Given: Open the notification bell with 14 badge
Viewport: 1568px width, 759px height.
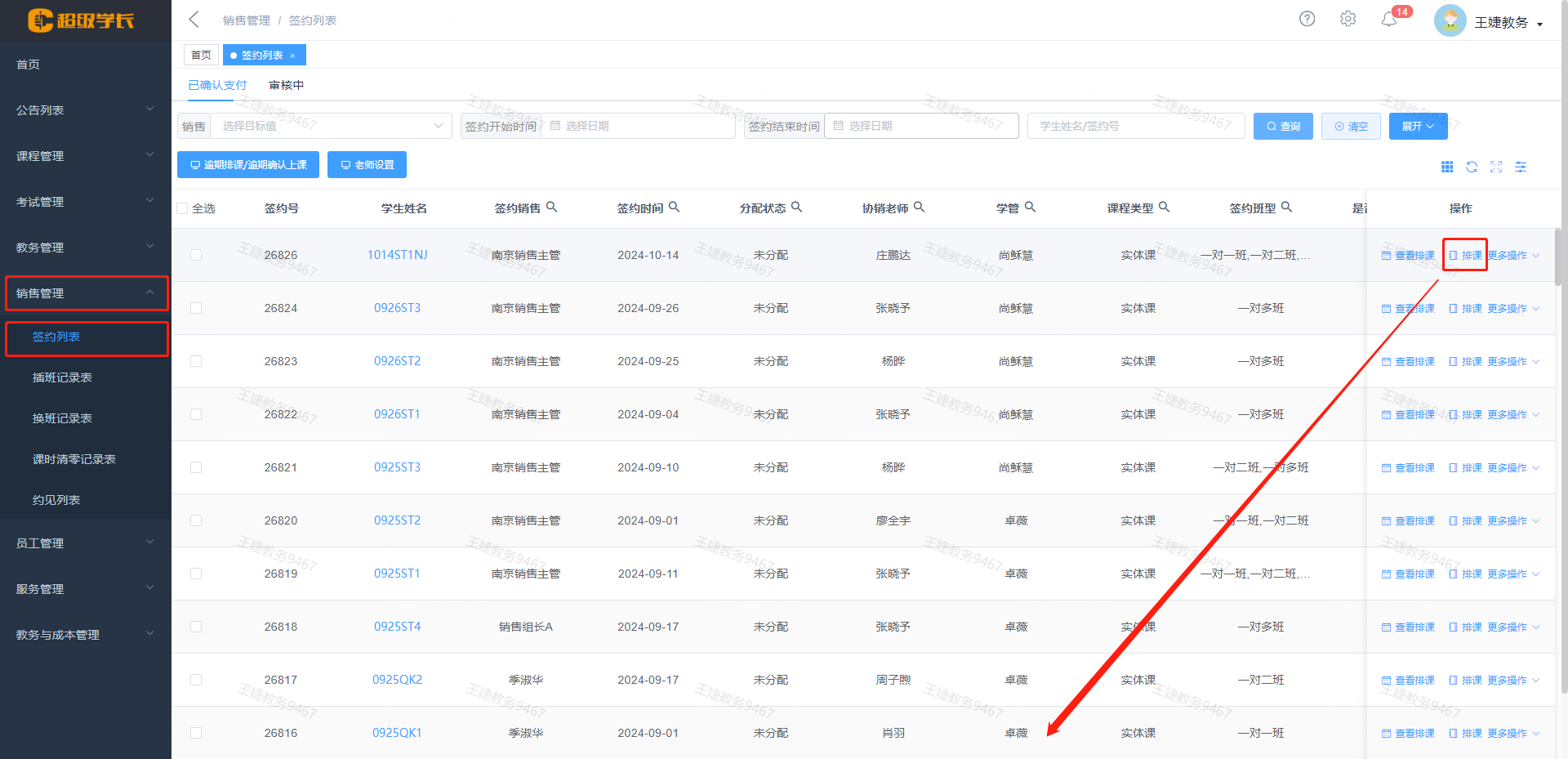Looking at the screenshot, I should pyautogui.click(x=1389, y=20).
